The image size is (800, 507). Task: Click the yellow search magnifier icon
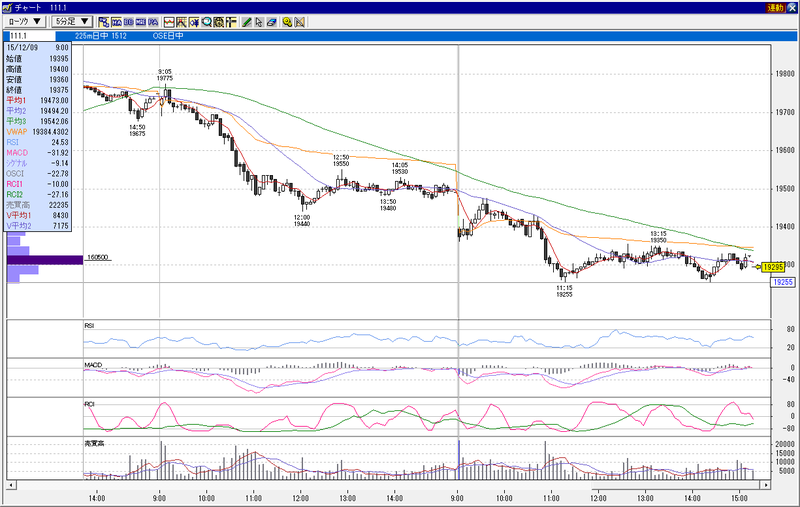[287, 22]
